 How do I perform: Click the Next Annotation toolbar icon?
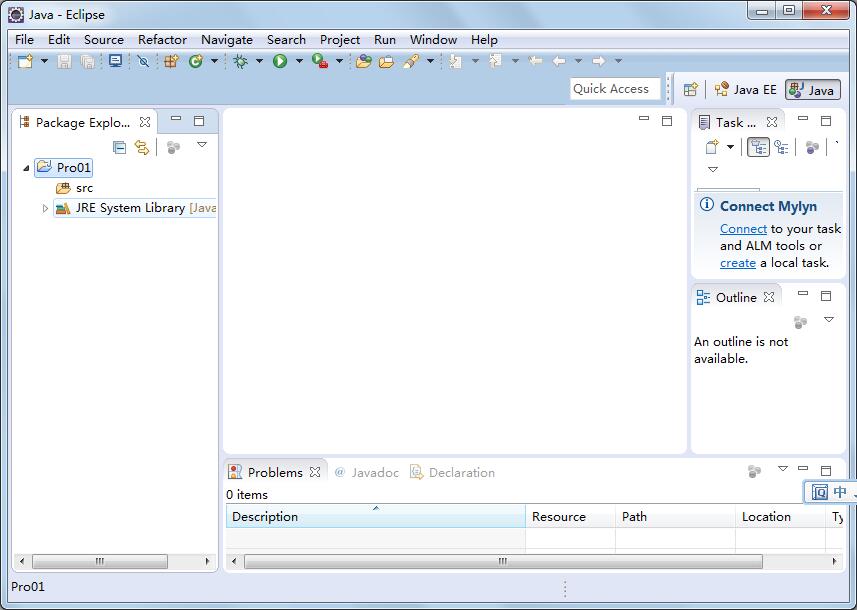pos(455,61)
